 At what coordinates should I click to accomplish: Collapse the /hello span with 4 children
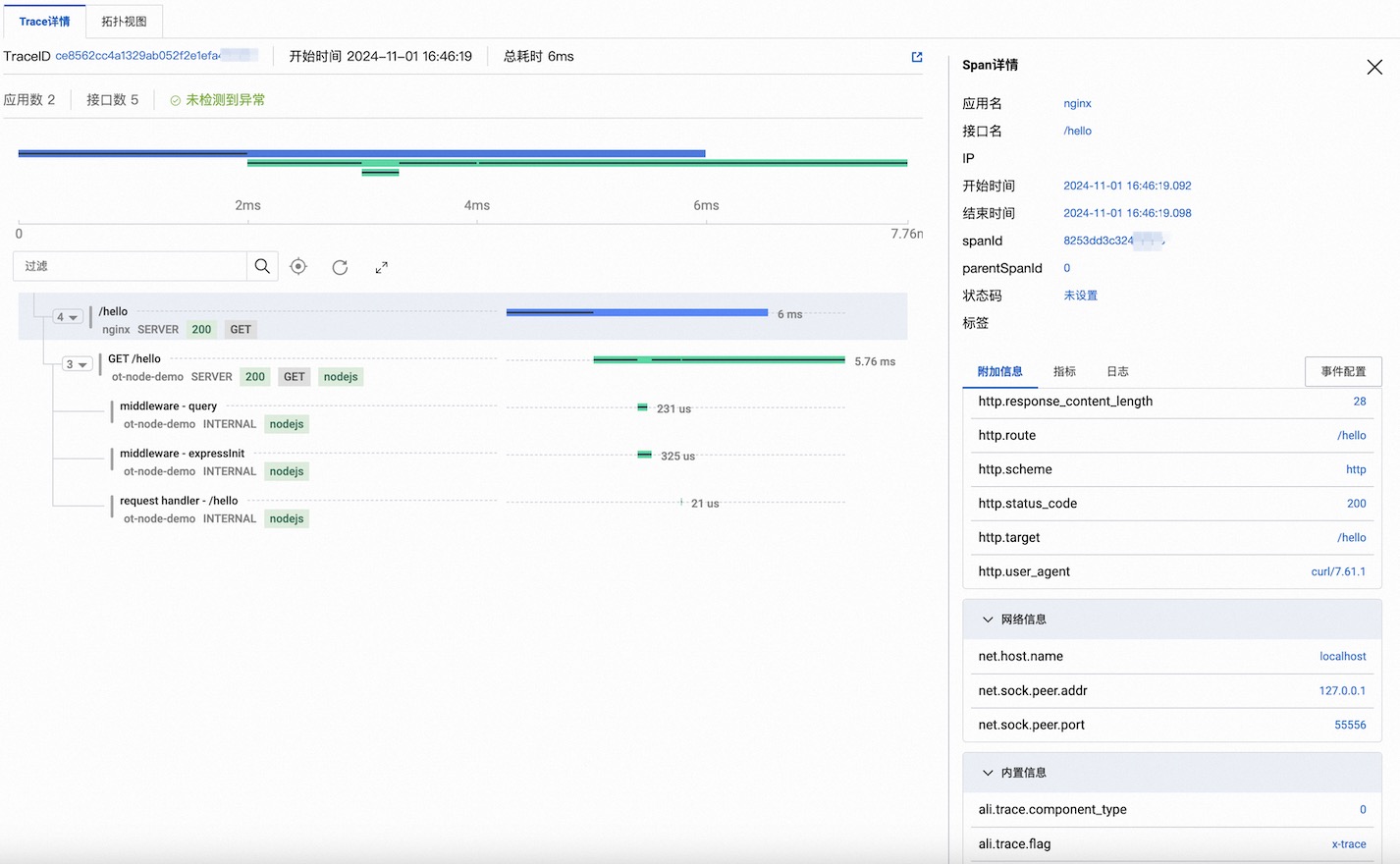click(x=67, y=317)
